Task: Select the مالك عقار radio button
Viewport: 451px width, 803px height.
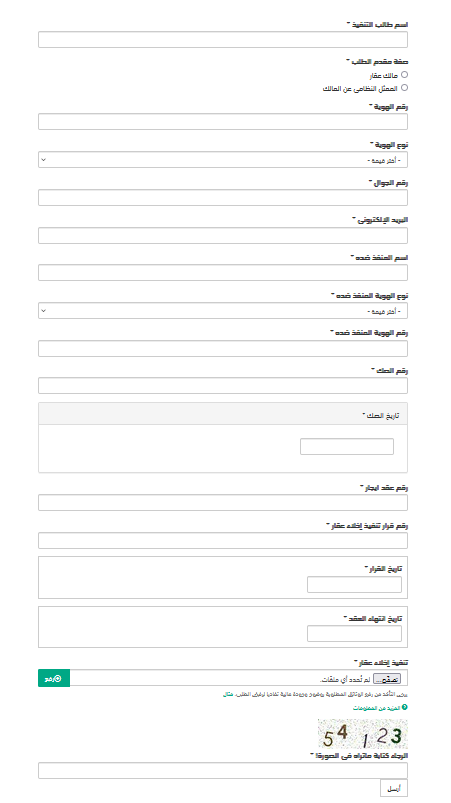Action: click(404, 75)
